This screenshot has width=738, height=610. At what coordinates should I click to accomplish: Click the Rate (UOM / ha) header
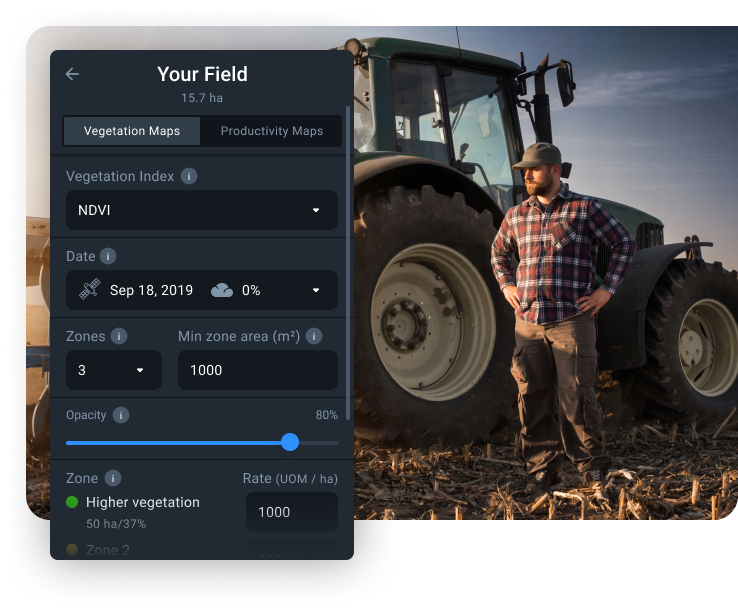click(x=290, y=479)
